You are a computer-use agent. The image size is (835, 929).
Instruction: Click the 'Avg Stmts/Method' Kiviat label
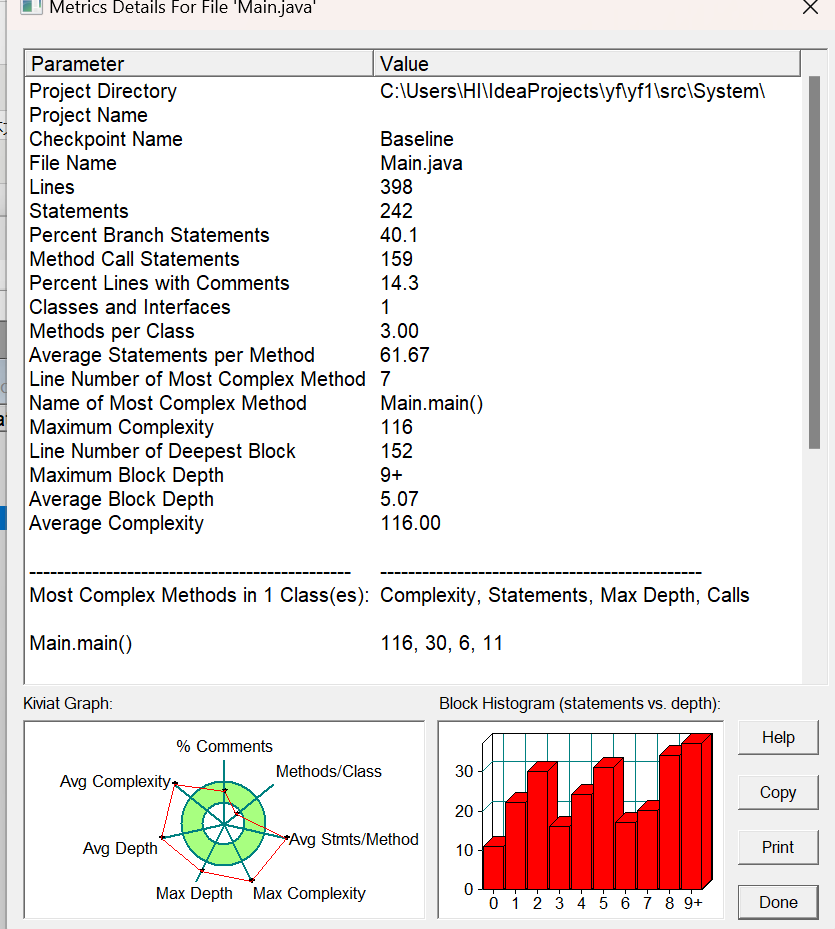coord(354,840)
